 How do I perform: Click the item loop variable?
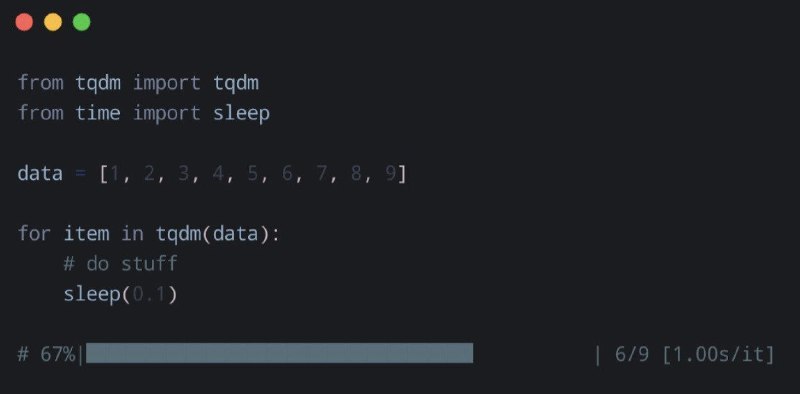(x=86, y=234)
